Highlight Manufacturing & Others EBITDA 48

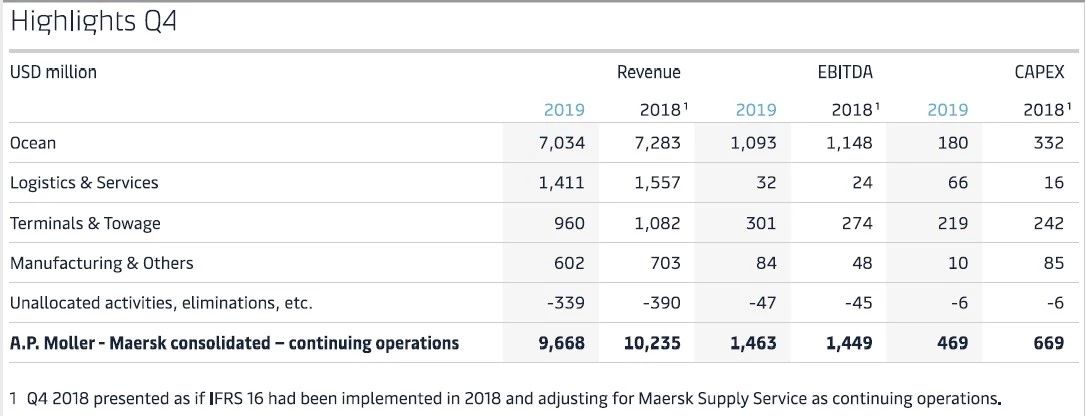[x=862, y=263]
